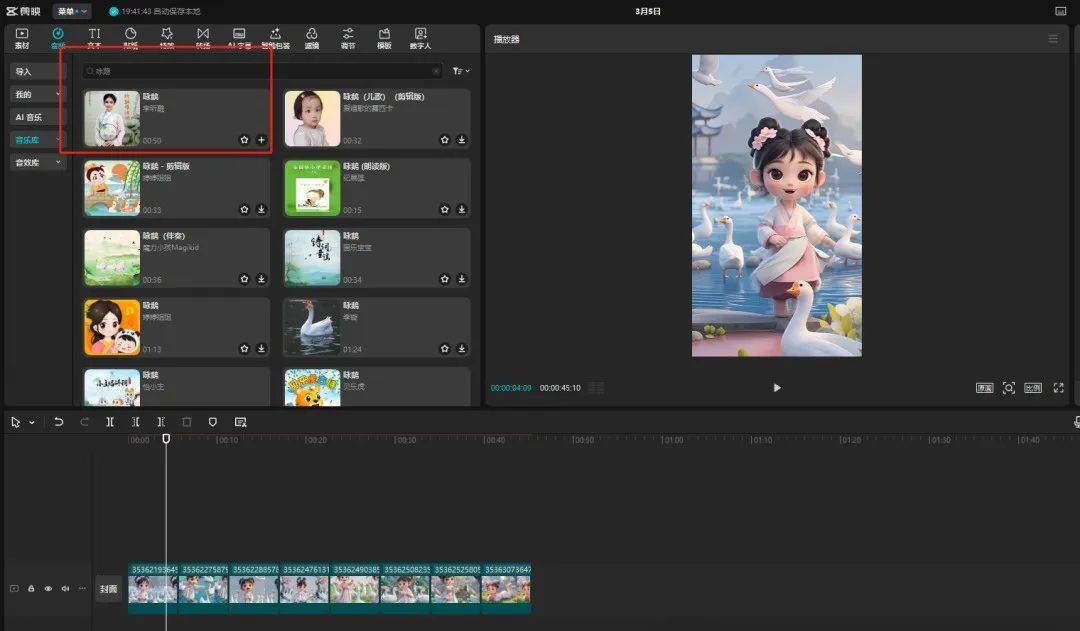Open the 素材 (Media) tab
Viewport: 1080px width, 631px height.
coord(22,38)
